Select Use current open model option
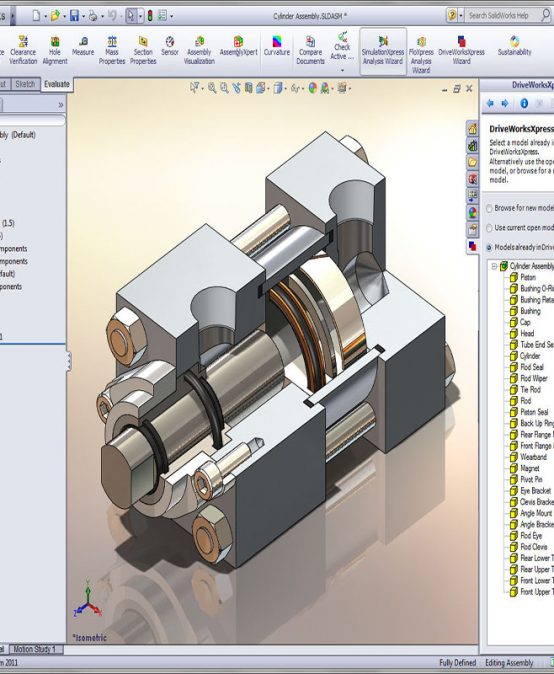 (x=489, y=228)
